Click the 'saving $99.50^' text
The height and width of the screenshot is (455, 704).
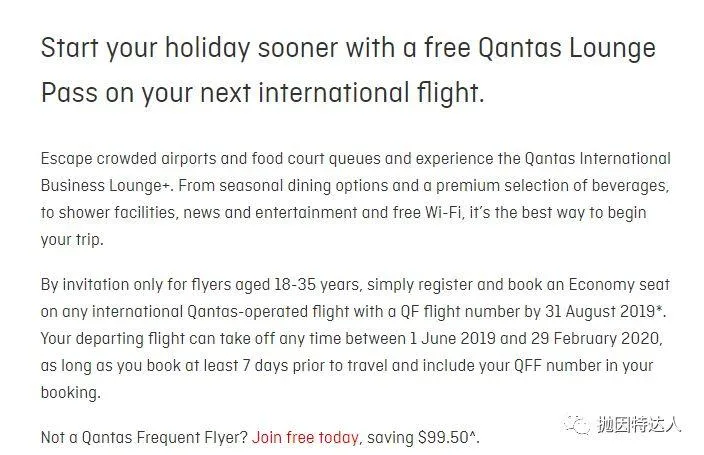click(x=423, y=437)
